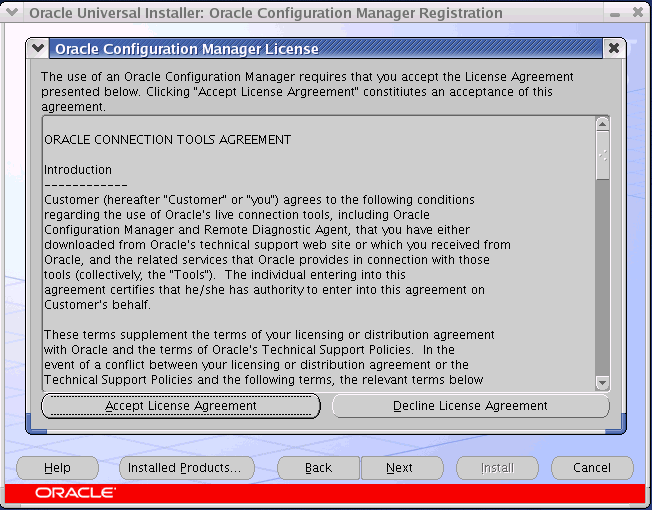This screenshot has height=510, width=652.
Task: Cancel the Oracle installation
Action: click(x=592, y=468)
